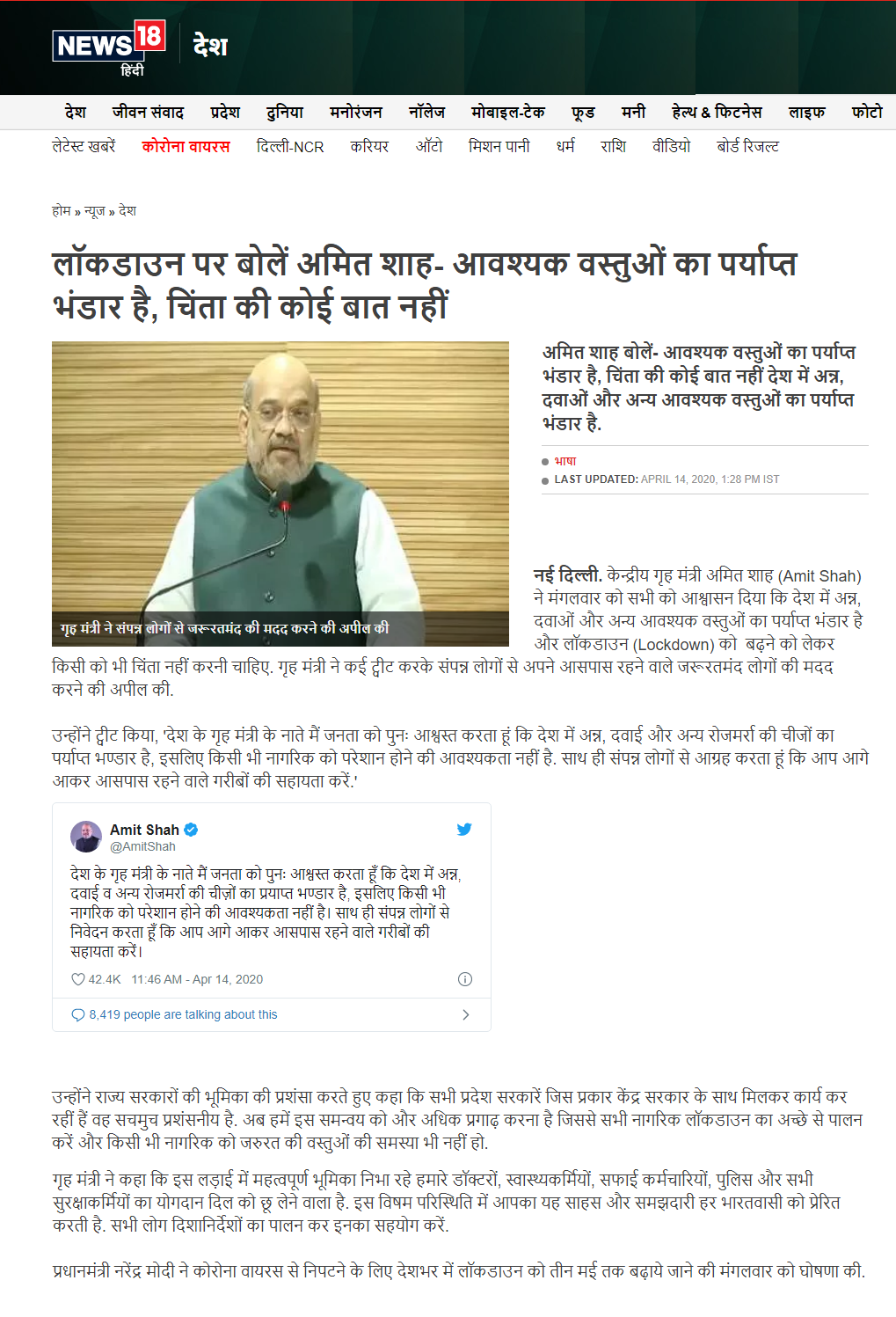The width and height of the screenshot is (896, 1317).
Task: Open the भाषा source link
Action: click(x=565, y=461)
